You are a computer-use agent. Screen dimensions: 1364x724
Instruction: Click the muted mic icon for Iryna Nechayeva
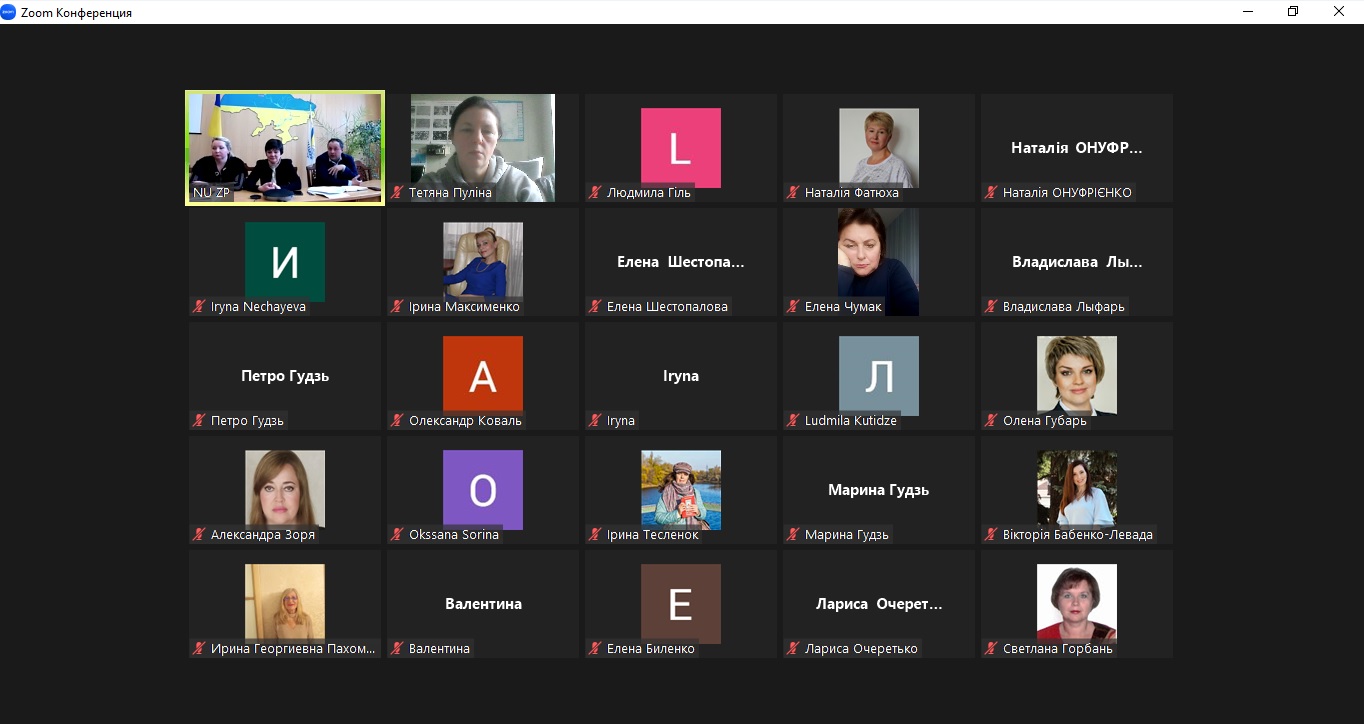click(x=200, y=307)
